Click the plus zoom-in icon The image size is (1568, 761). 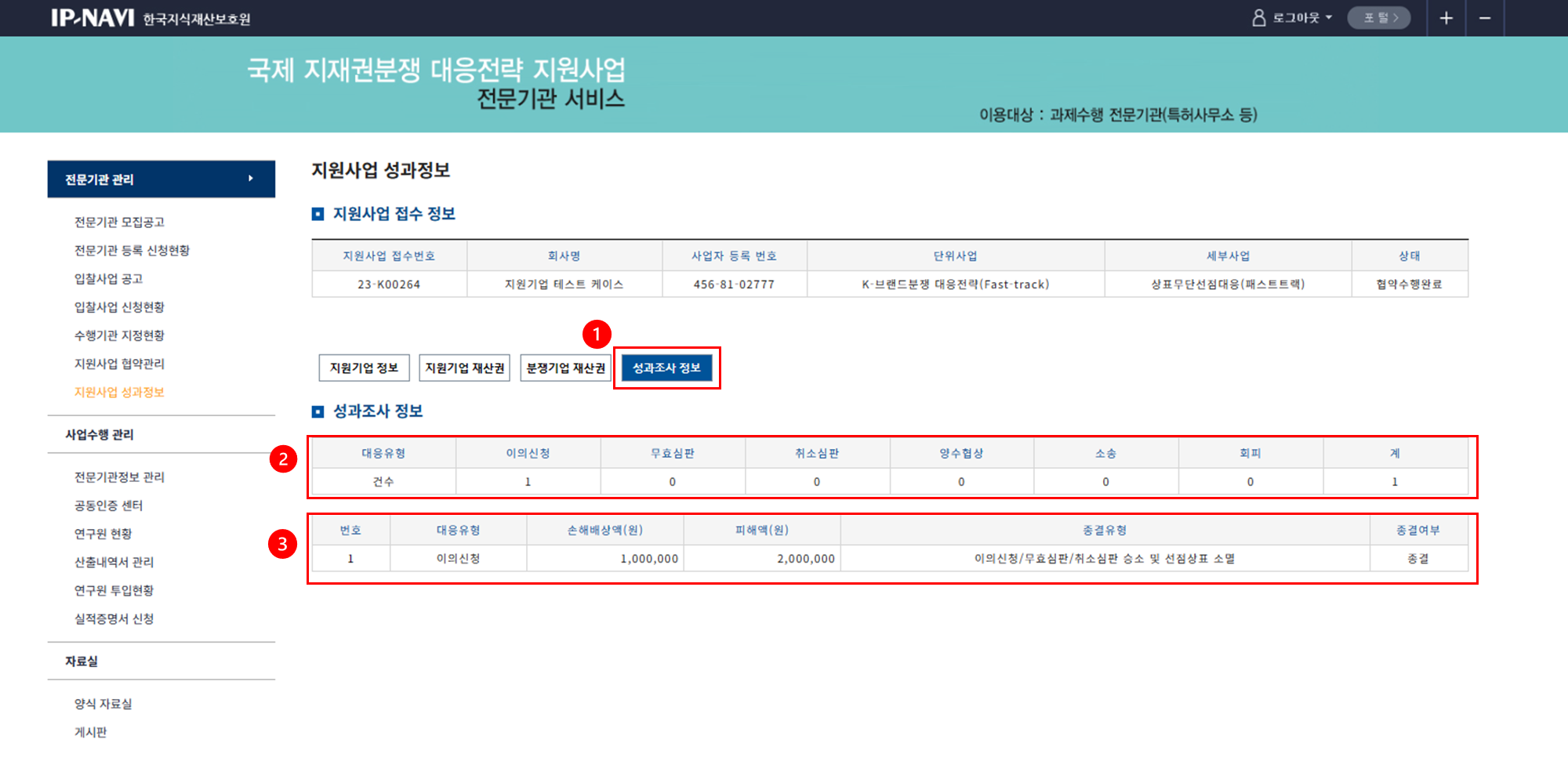(1446, 18)
